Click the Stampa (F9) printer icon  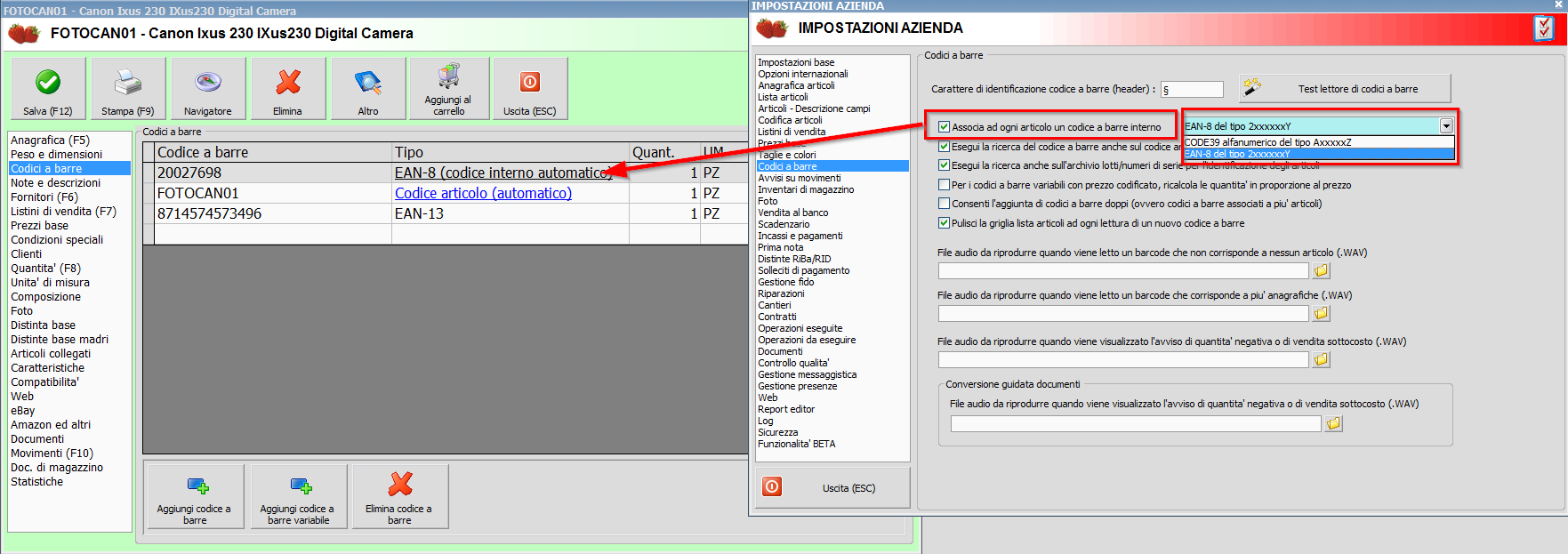coord(128,82)
